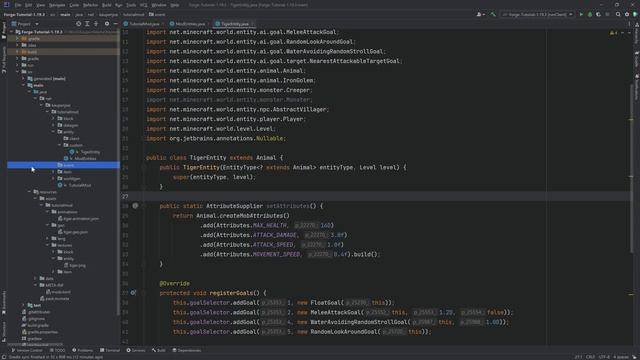This screenshot has width=640, height=360.
Task: Open the Problems tool window
Action: tap(83, 350)
